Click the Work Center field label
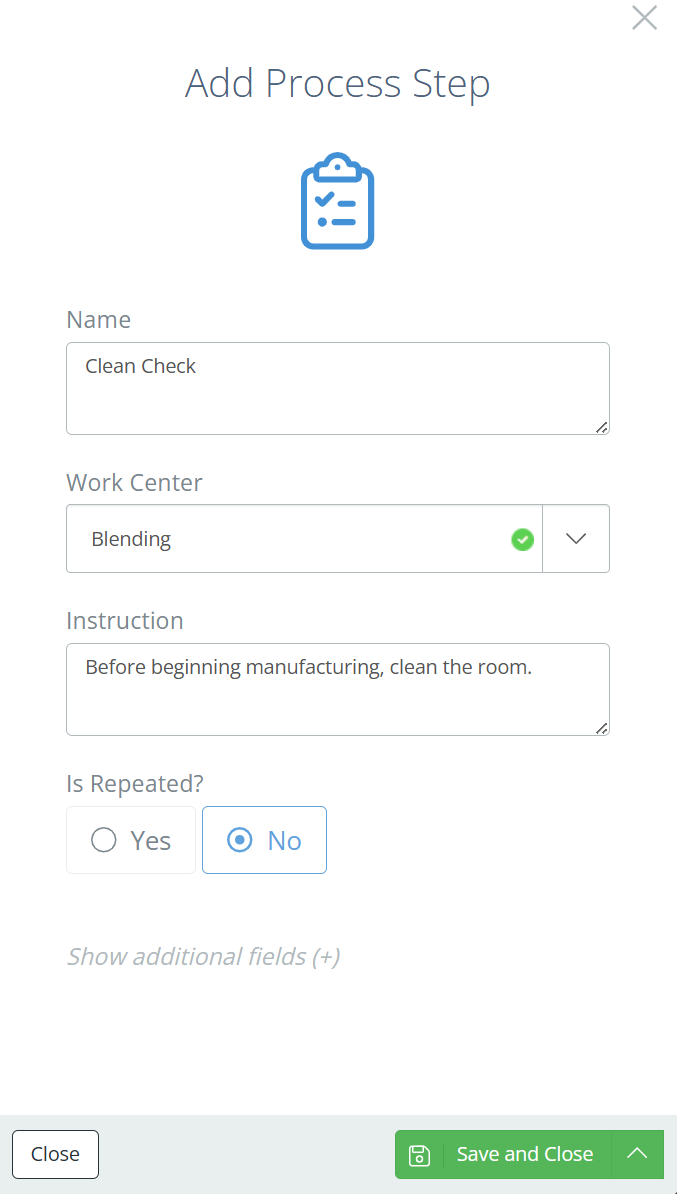This screenshot has height=1194, width=677. coord(135,483)
